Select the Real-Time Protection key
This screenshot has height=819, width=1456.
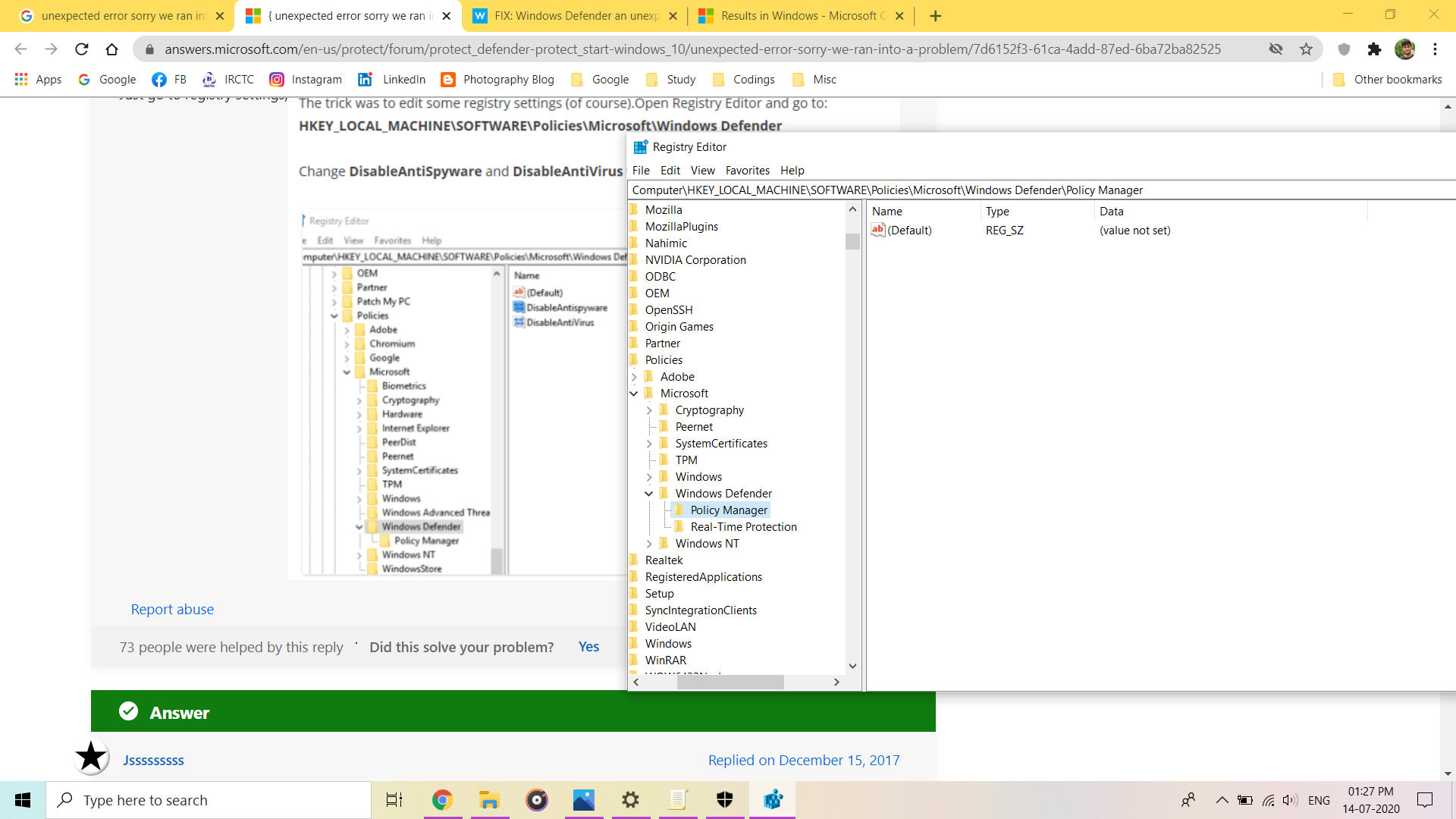[743, 527]
